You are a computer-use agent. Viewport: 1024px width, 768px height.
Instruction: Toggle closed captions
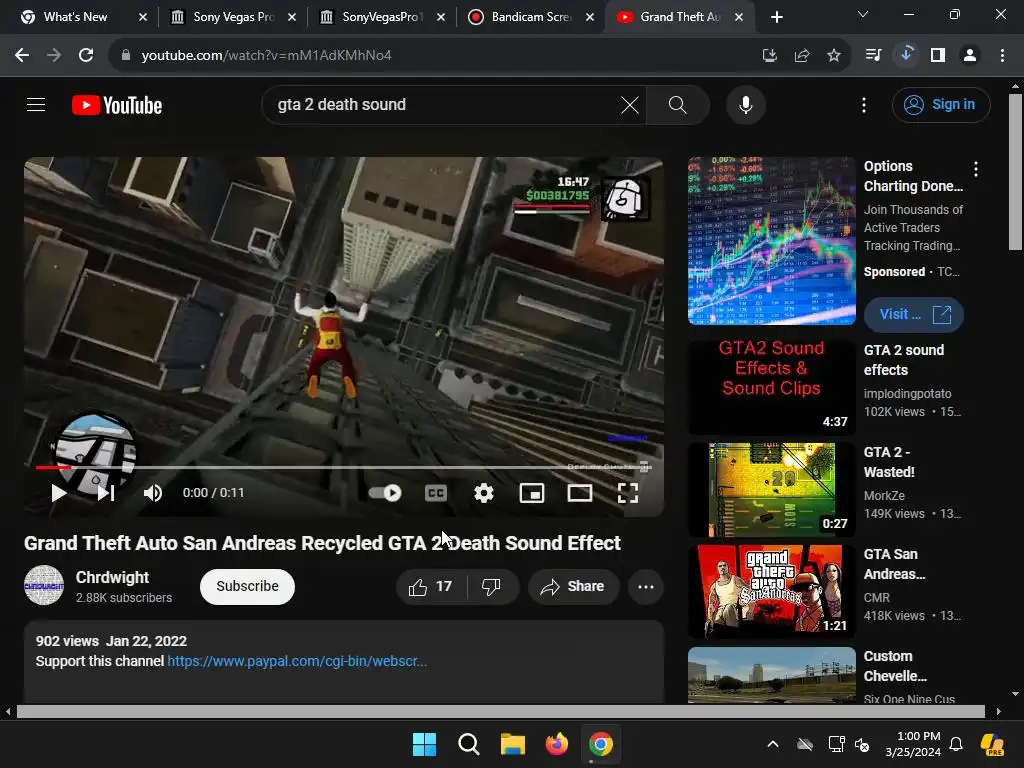[436, 493]
